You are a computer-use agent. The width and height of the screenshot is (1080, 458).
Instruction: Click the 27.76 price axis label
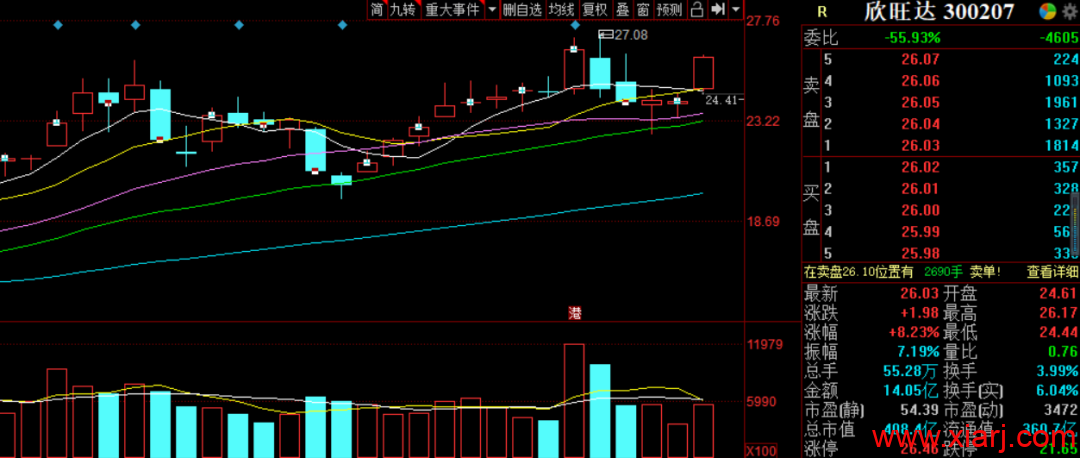coord(764,21)
